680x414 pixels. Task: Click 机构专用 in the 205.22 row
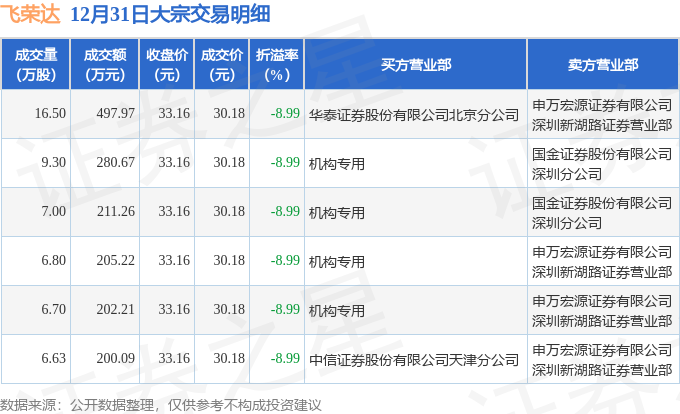337,262
